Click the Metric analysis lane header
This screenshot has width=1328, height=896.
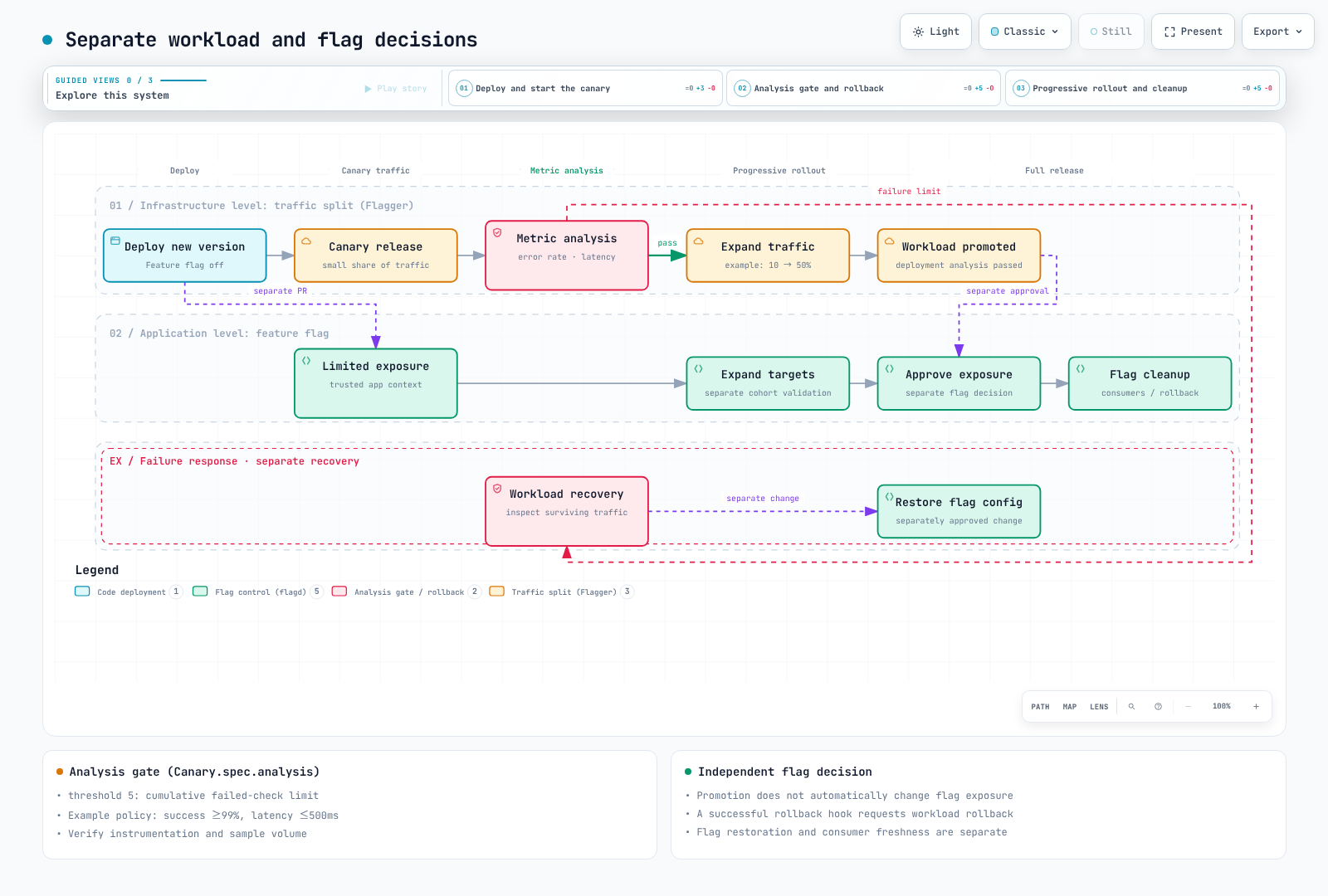[567, 171]
